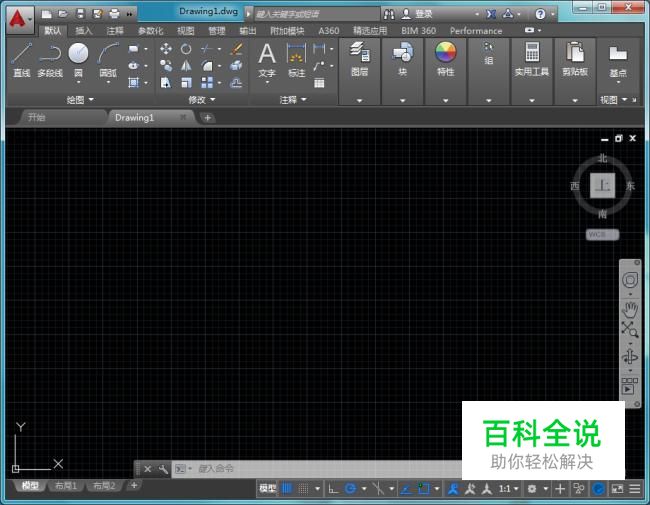Screen dimensions: 650x505
Task: Pick the Arc (圆弧) tool
Action: pos(107,54)
